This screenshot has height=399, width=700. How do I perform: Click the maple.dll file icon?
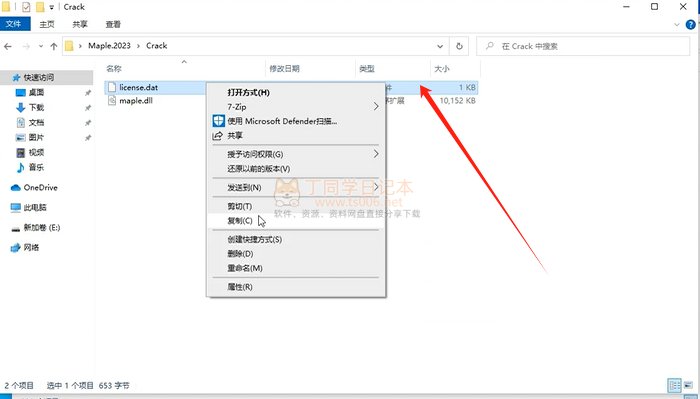click(112, 101)
